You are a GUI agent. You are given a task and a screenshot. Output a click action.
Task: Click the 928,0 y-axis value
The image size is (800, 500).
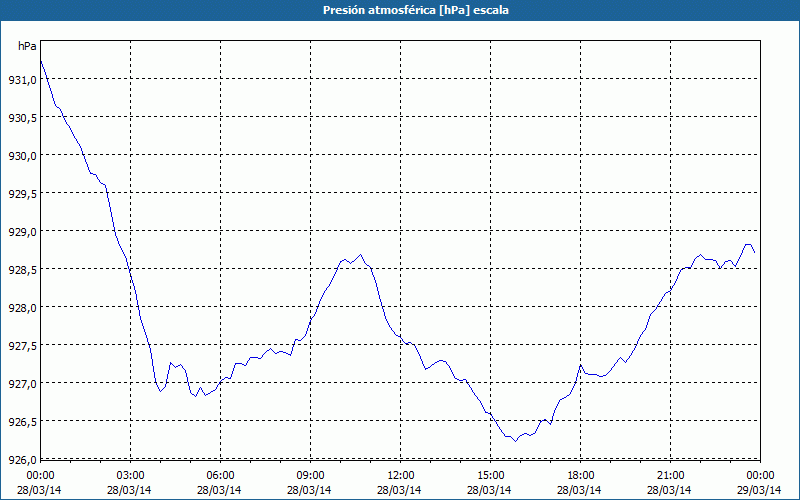click(23, 308)
